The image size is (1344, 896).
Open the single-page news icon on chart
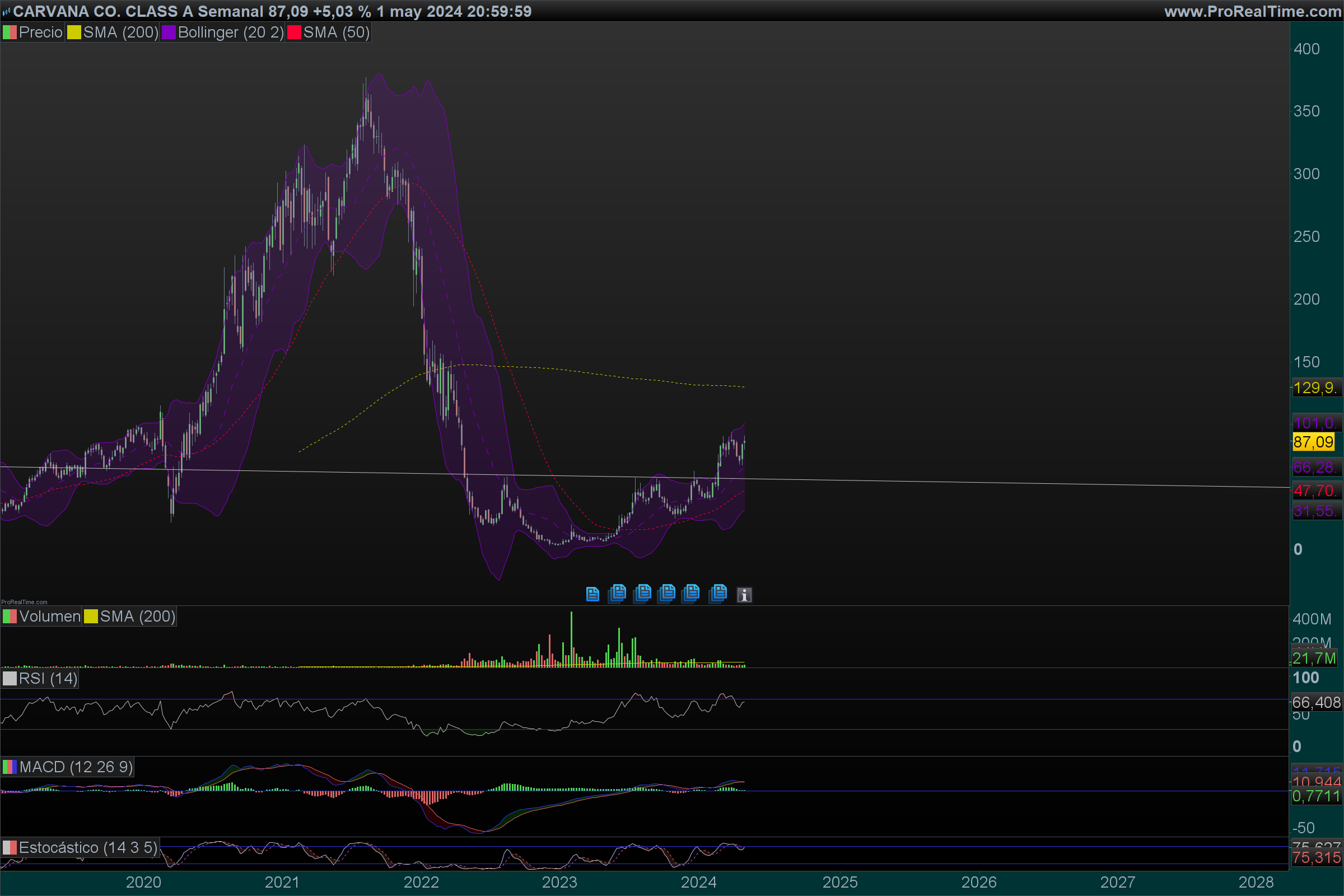[592, 594]
